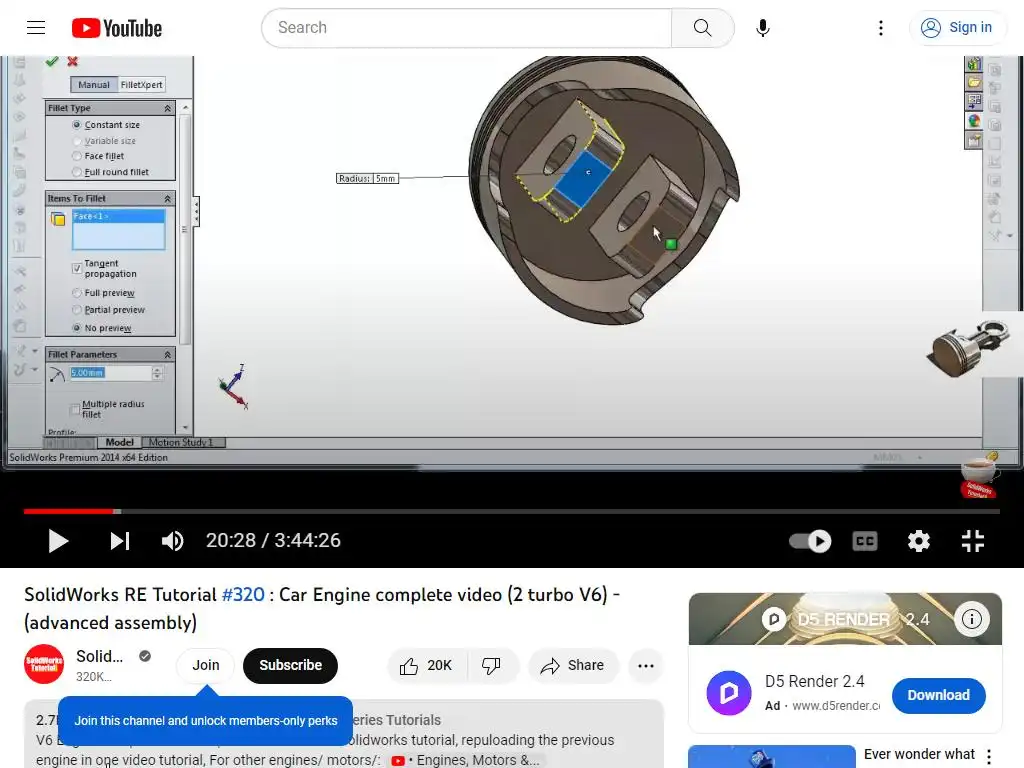Subscribe to the channel
Viewport: 1024px width, 768px height.
coord(290,665)
